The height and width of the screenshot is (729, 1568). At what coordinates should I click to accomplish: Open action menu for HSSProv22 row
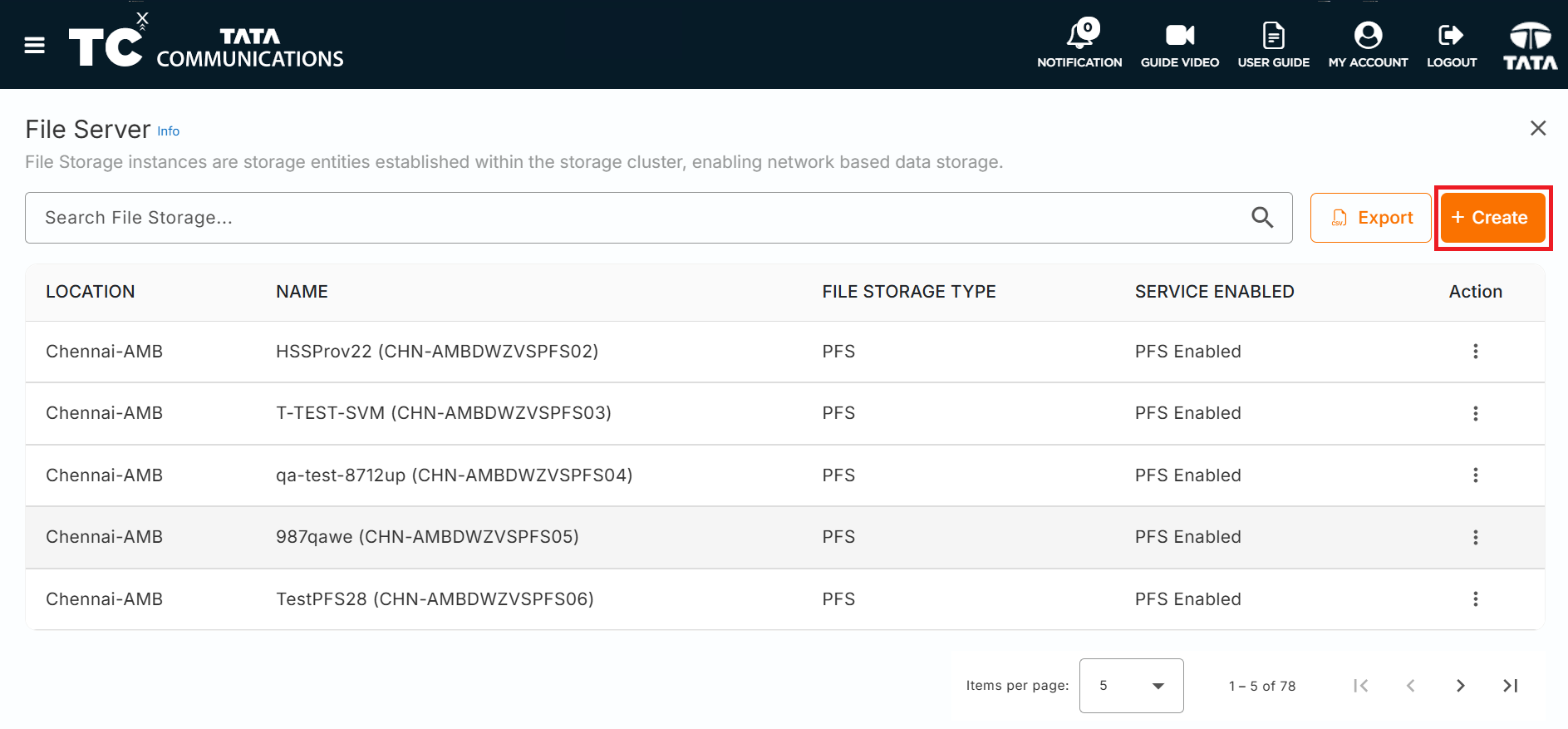(1476, 352)
